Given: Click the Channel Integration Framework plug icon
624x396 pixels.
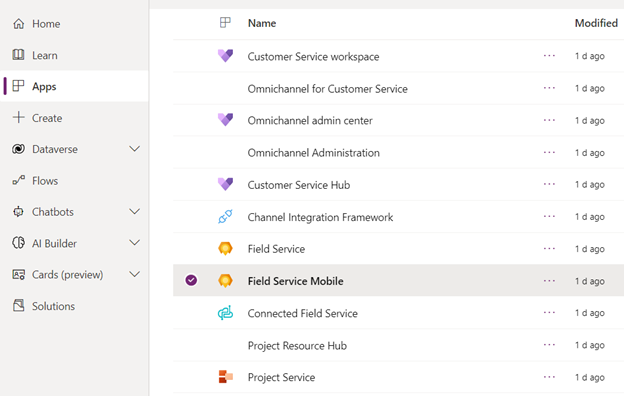Looking at the screenshot, I should tap(225, 217).
